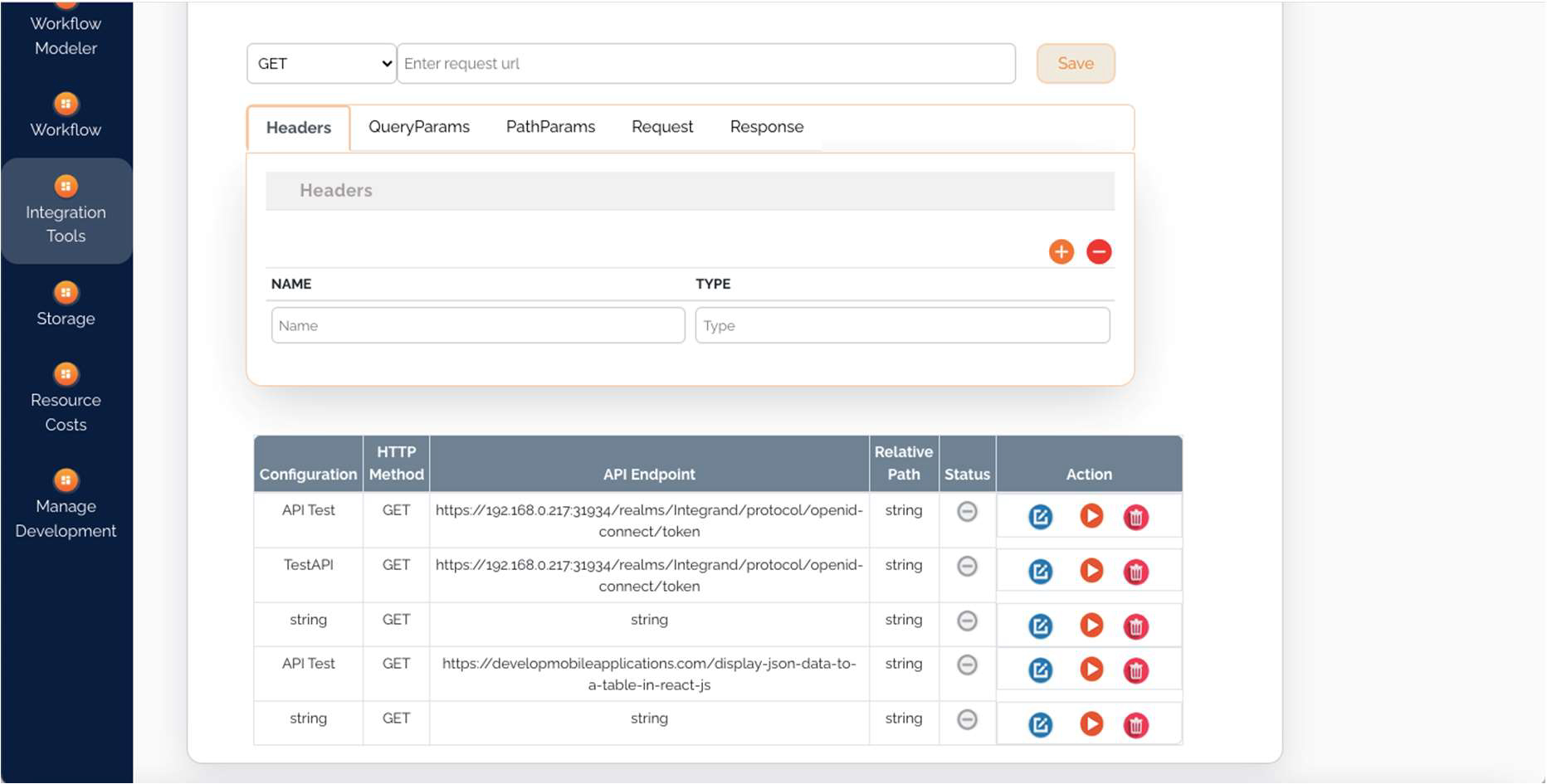Switch to the QueryParams tab

click(x=418, y=127)
